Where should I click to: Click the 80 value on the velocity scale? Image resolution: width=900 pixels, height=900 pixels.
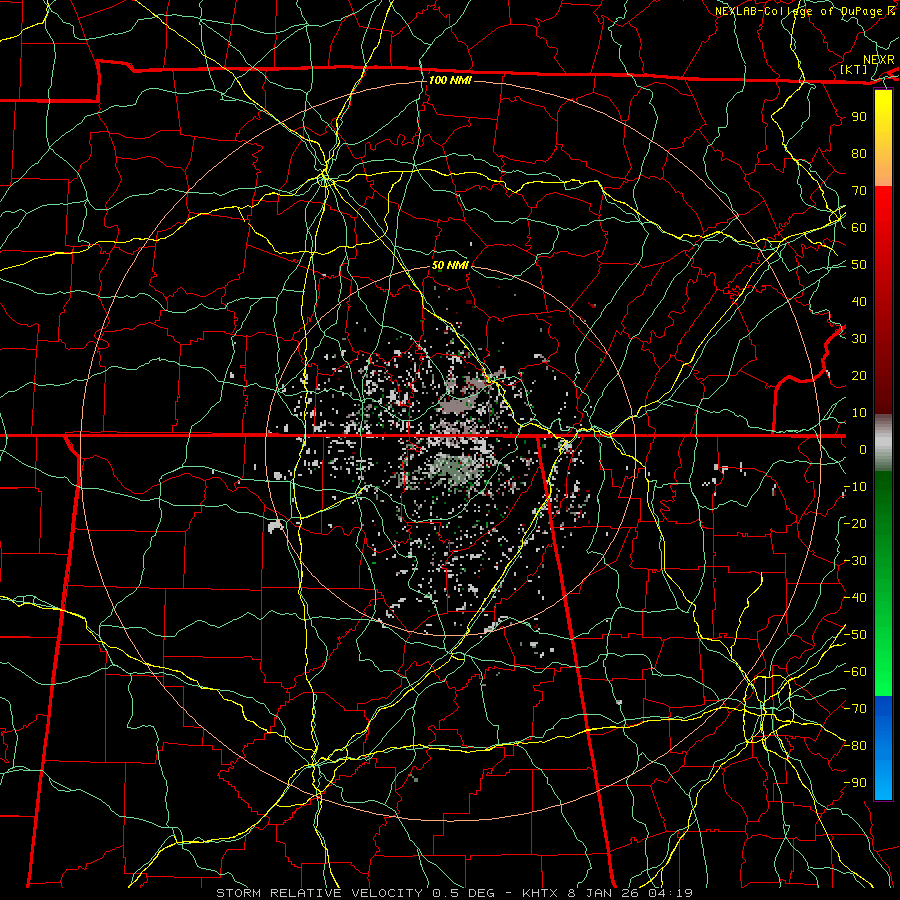(859, 153)
